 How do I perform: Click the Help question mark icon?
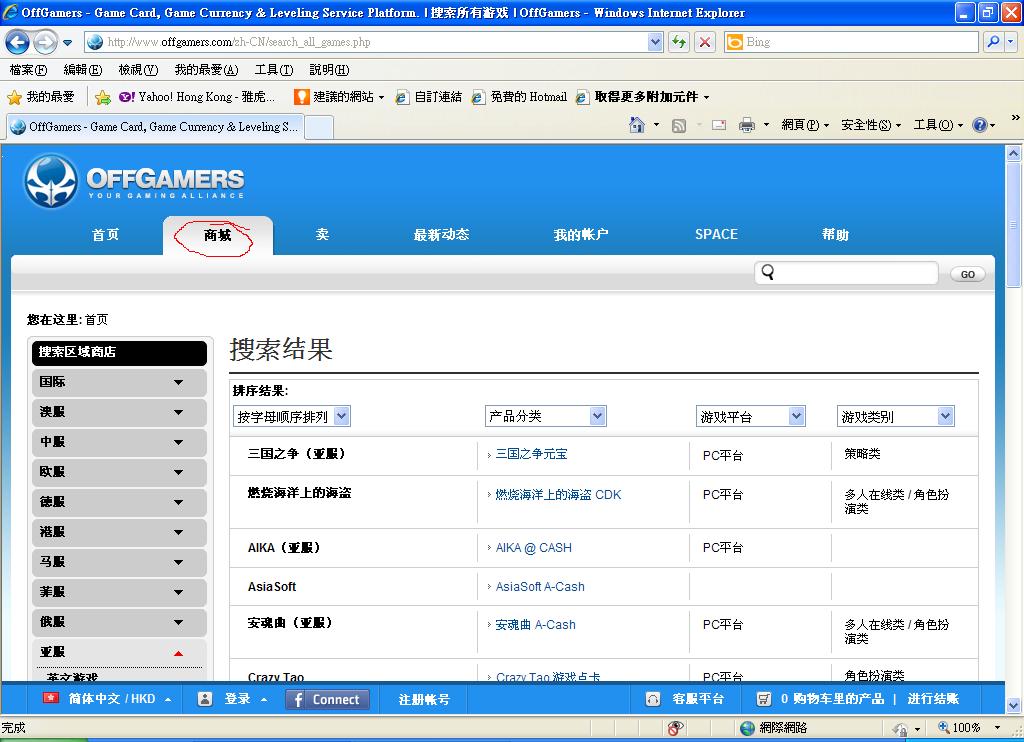click(980, 125)
